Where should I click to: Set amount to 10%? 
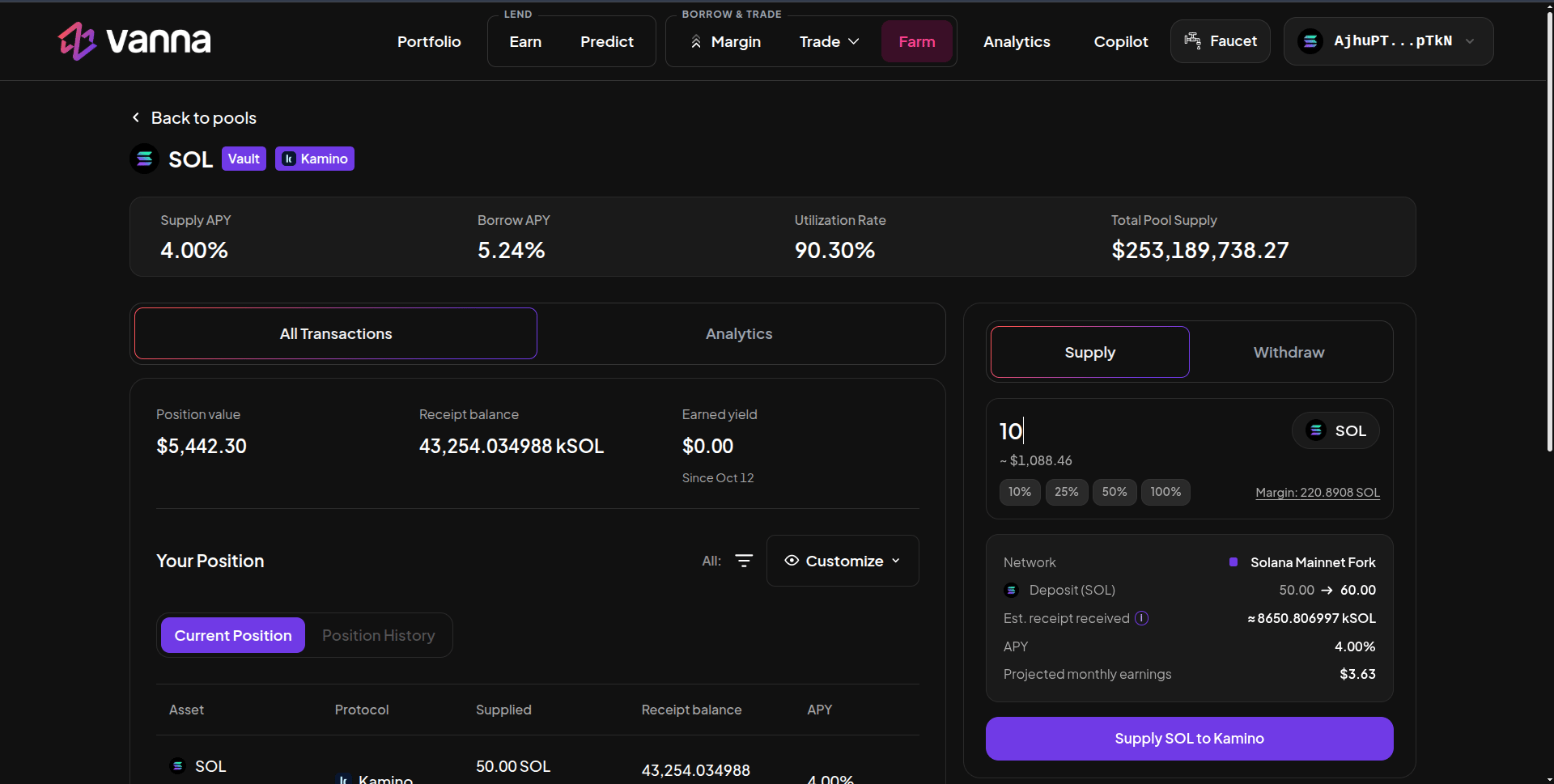coord(1020,492)
